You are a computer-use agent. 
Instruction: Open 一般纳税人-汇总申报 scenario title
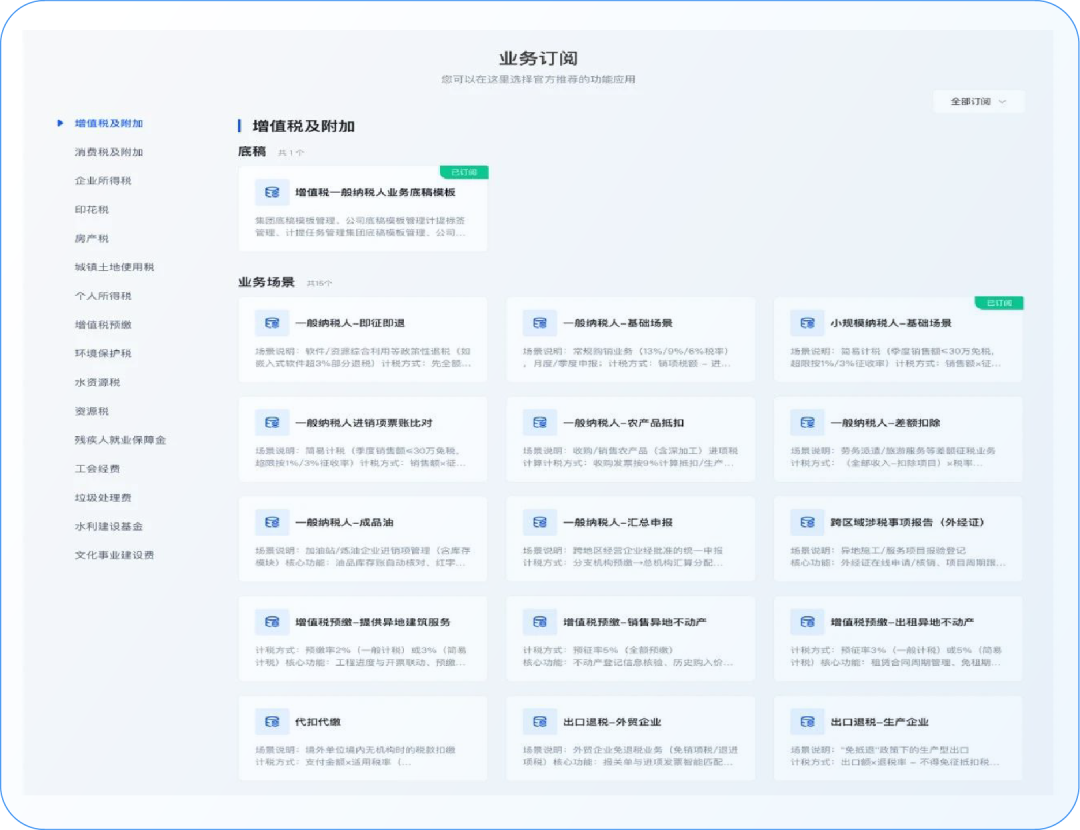[x=618, y=523]
